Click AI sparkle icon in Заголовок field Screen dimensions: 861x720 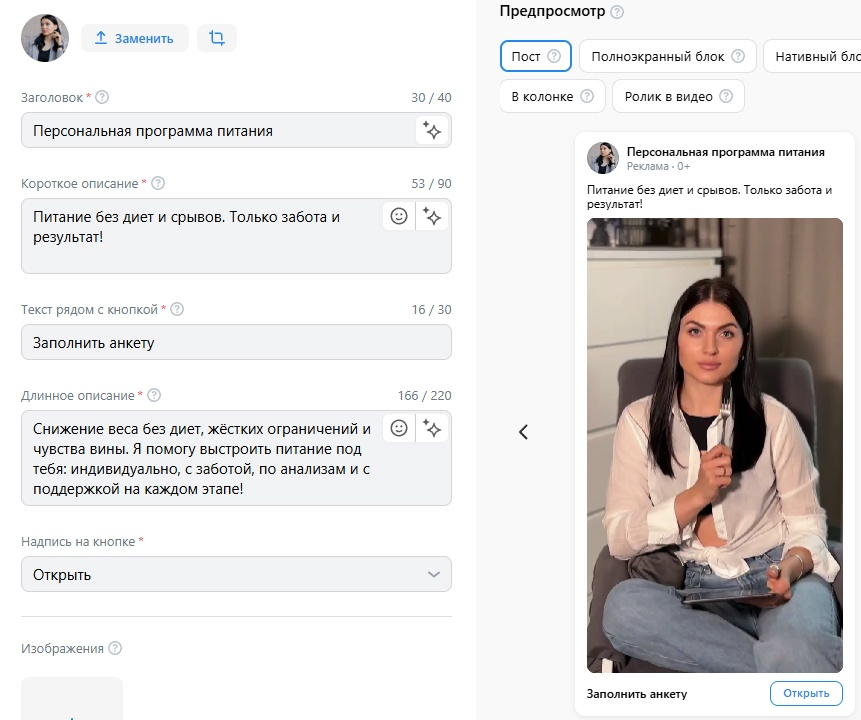point(432,131)
